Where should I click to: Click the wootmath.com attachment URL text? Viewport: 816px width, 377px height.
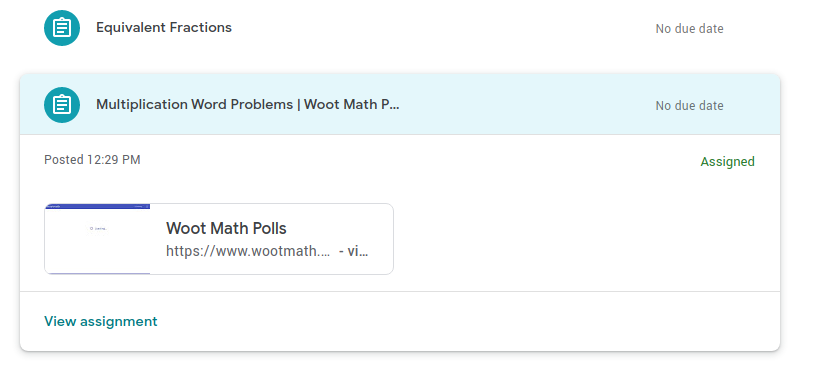(248, 252)
